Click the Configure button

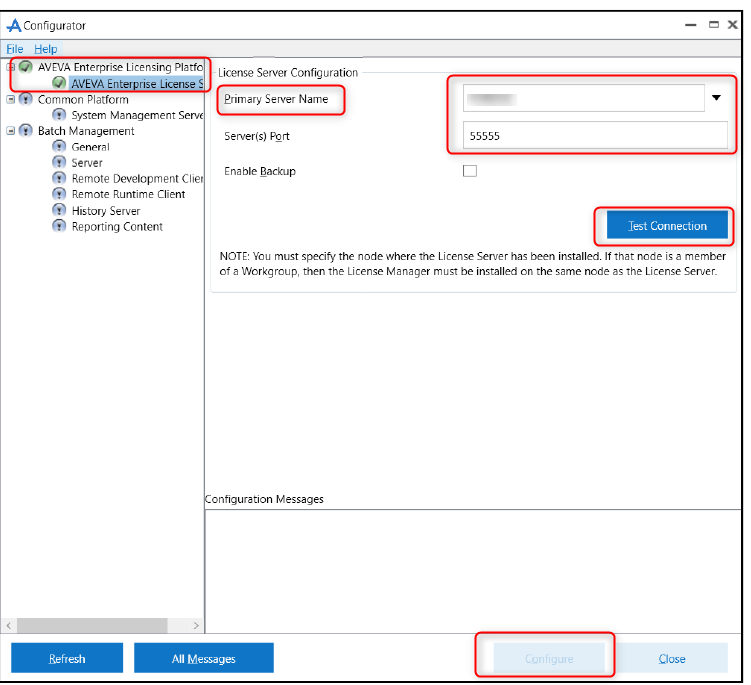(x=549, y=659)
